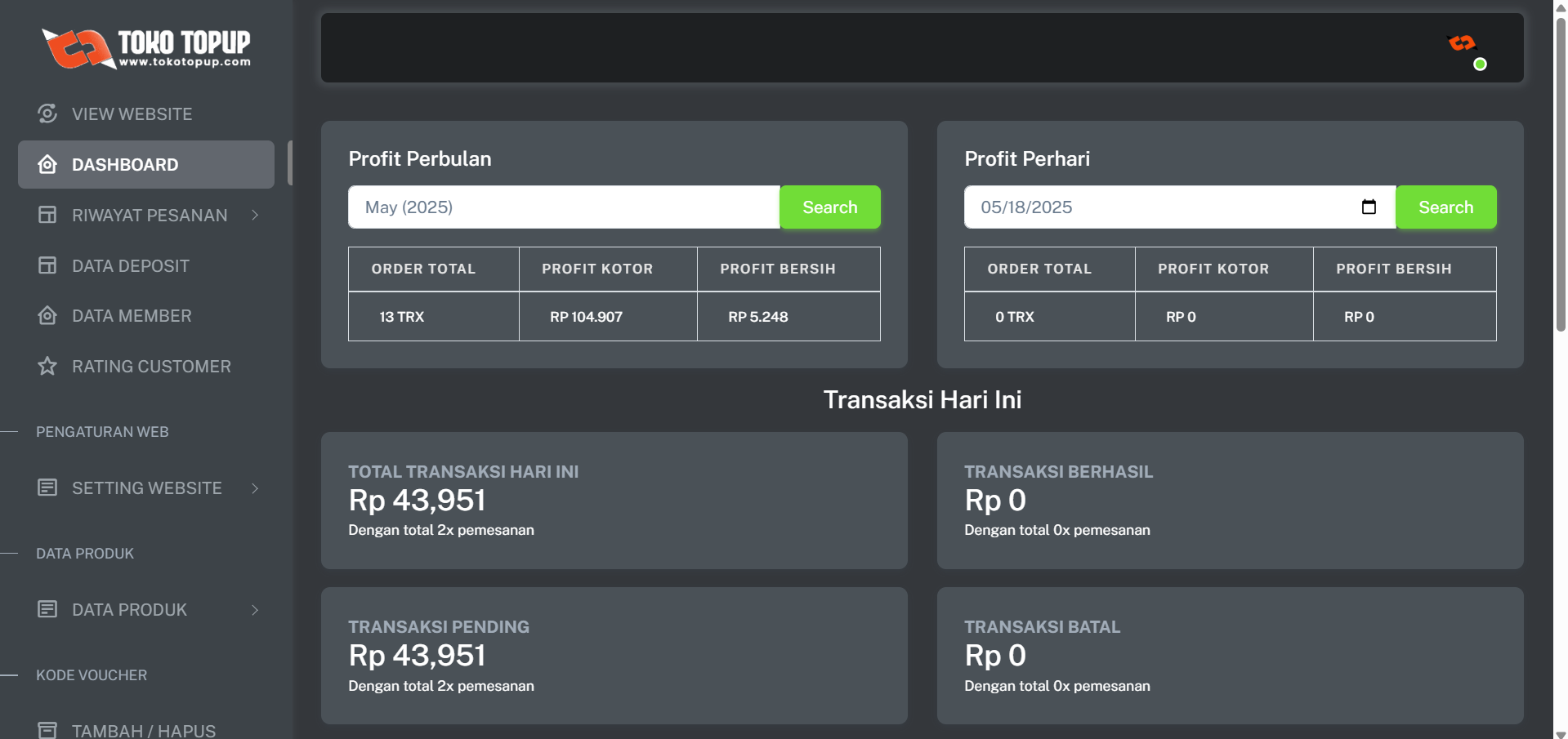
Task: Click the Data Deposit layout icon
Action: 47,265
